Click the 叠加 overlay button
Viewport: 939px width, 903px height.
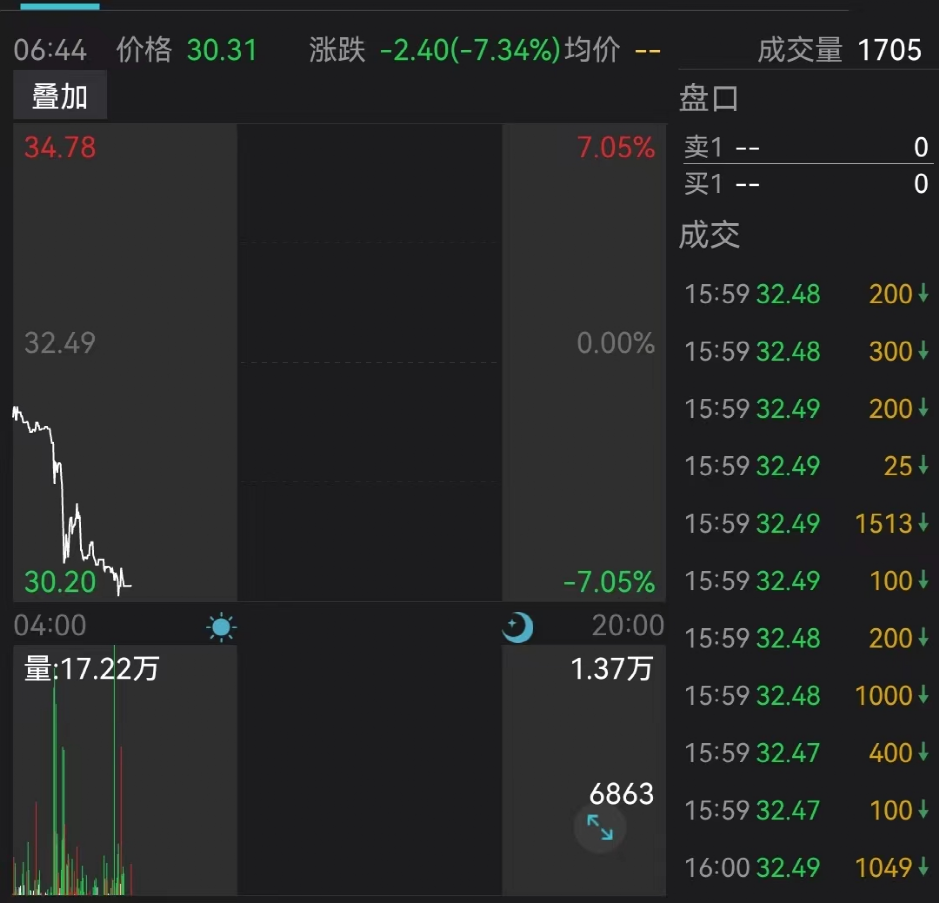point(60,97)
